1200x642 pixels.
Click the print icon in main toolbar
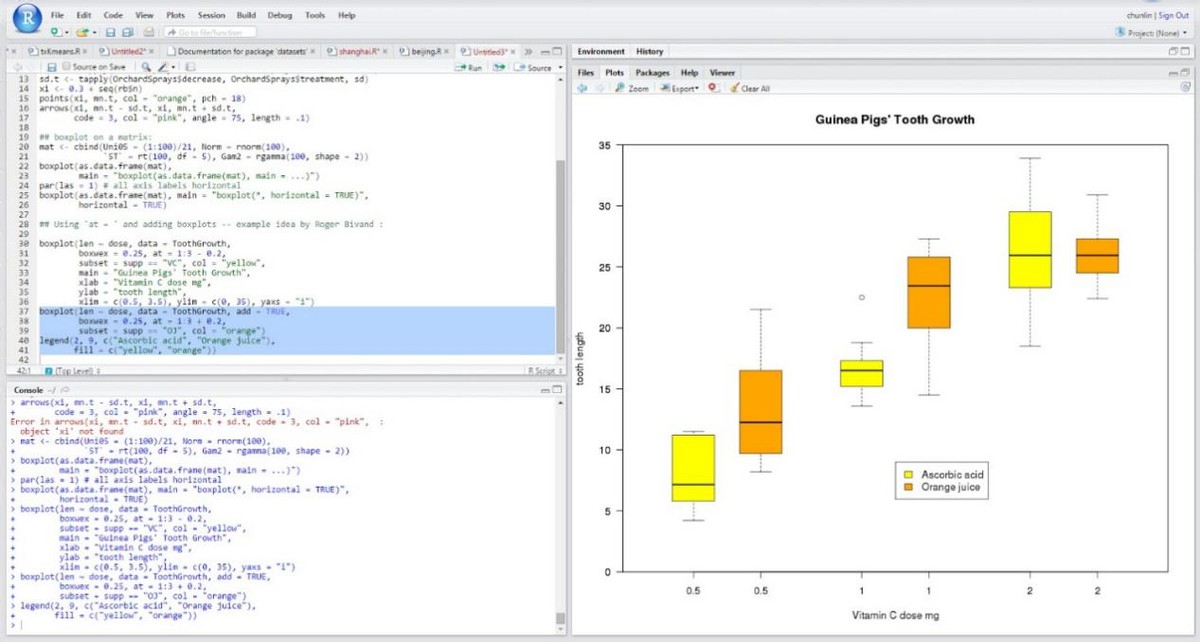click(x=148, y=32)
